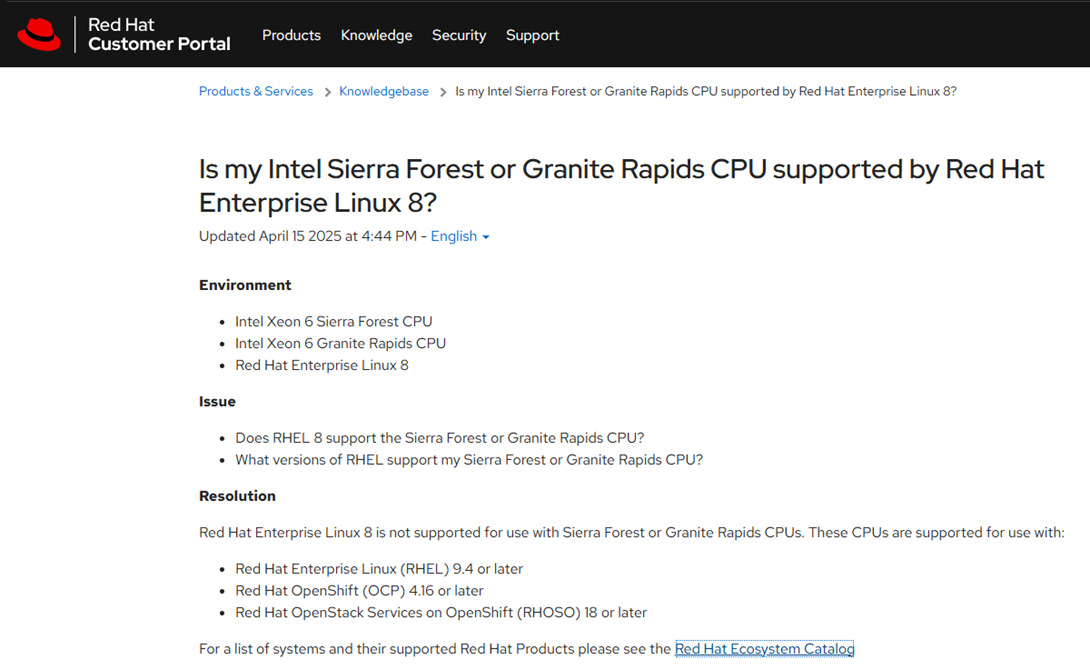Open the Security menu
This screenshot has height=670, width=1090.
[x=459, y=35]
